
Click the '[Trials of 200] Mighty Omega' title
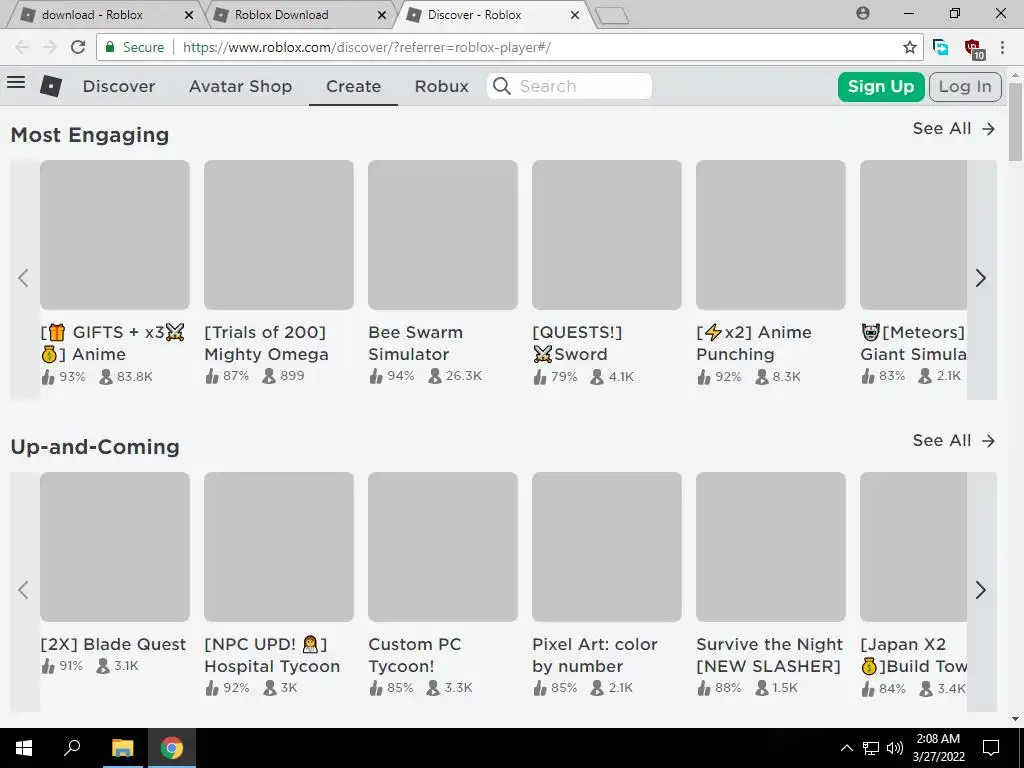pos(266,344)
